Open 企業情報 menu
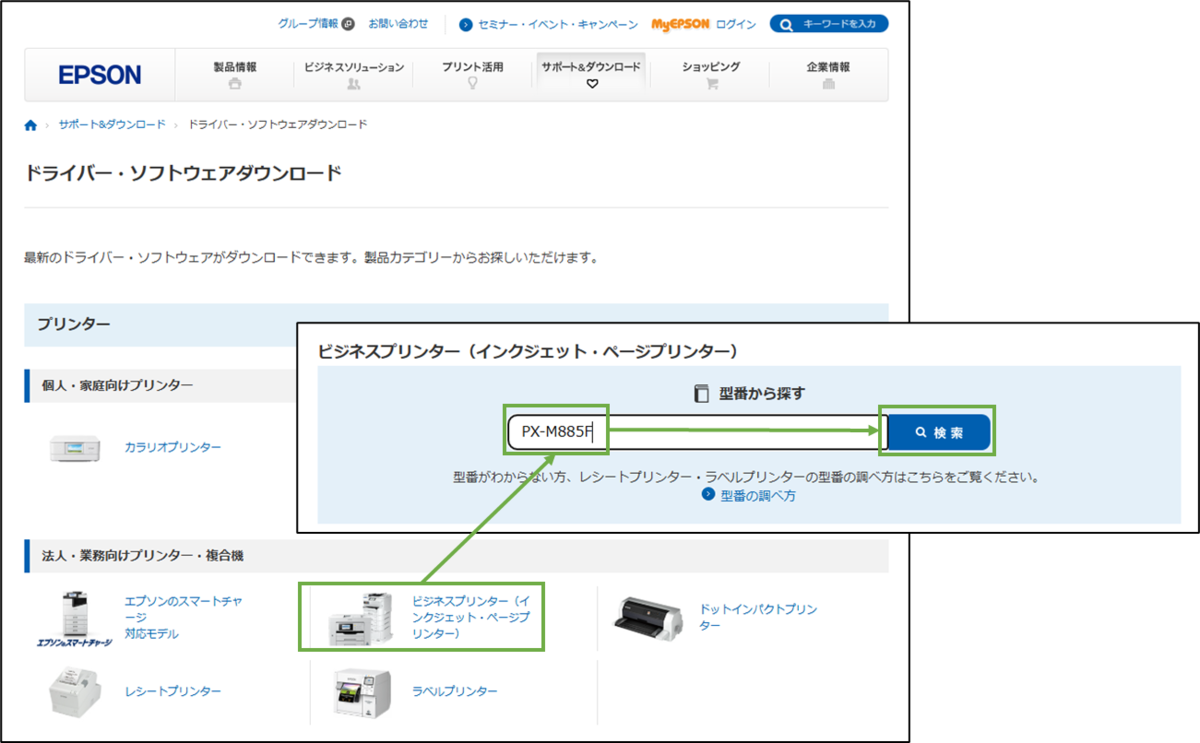Image resolution: width=1200 pixels, height=743 pixels. [x=828, y=75]
